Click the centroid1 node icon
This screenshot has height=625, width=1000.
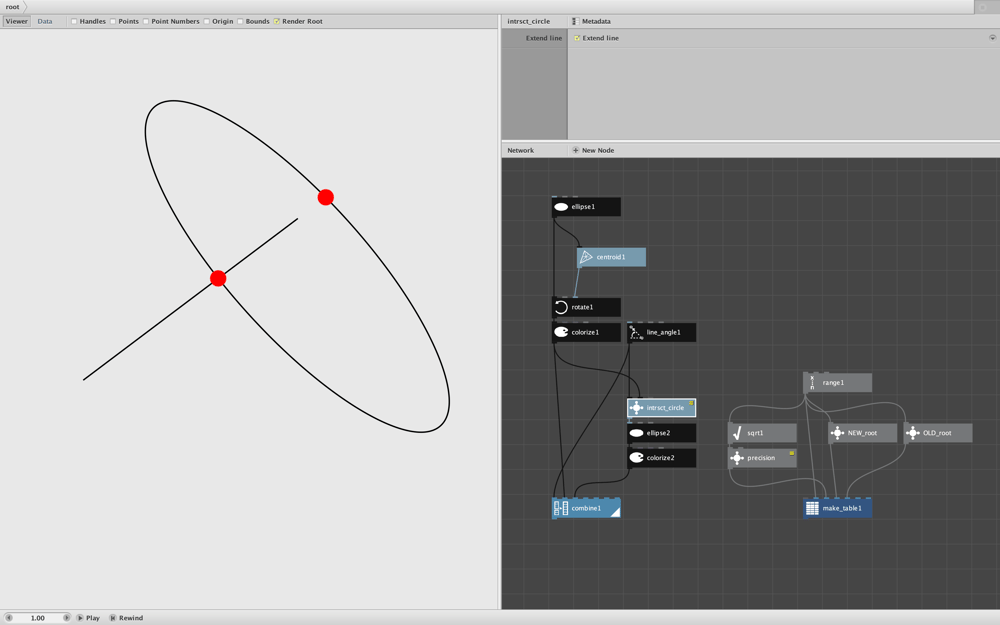click(586, 257)
